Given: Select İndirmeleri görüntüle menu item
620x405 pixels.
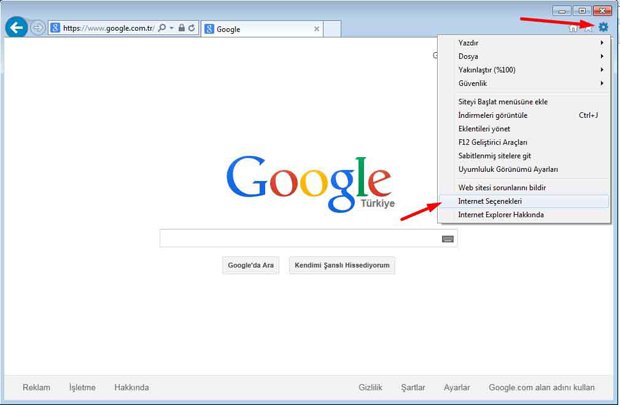Looking at the screenshot, I should [525, 115].
